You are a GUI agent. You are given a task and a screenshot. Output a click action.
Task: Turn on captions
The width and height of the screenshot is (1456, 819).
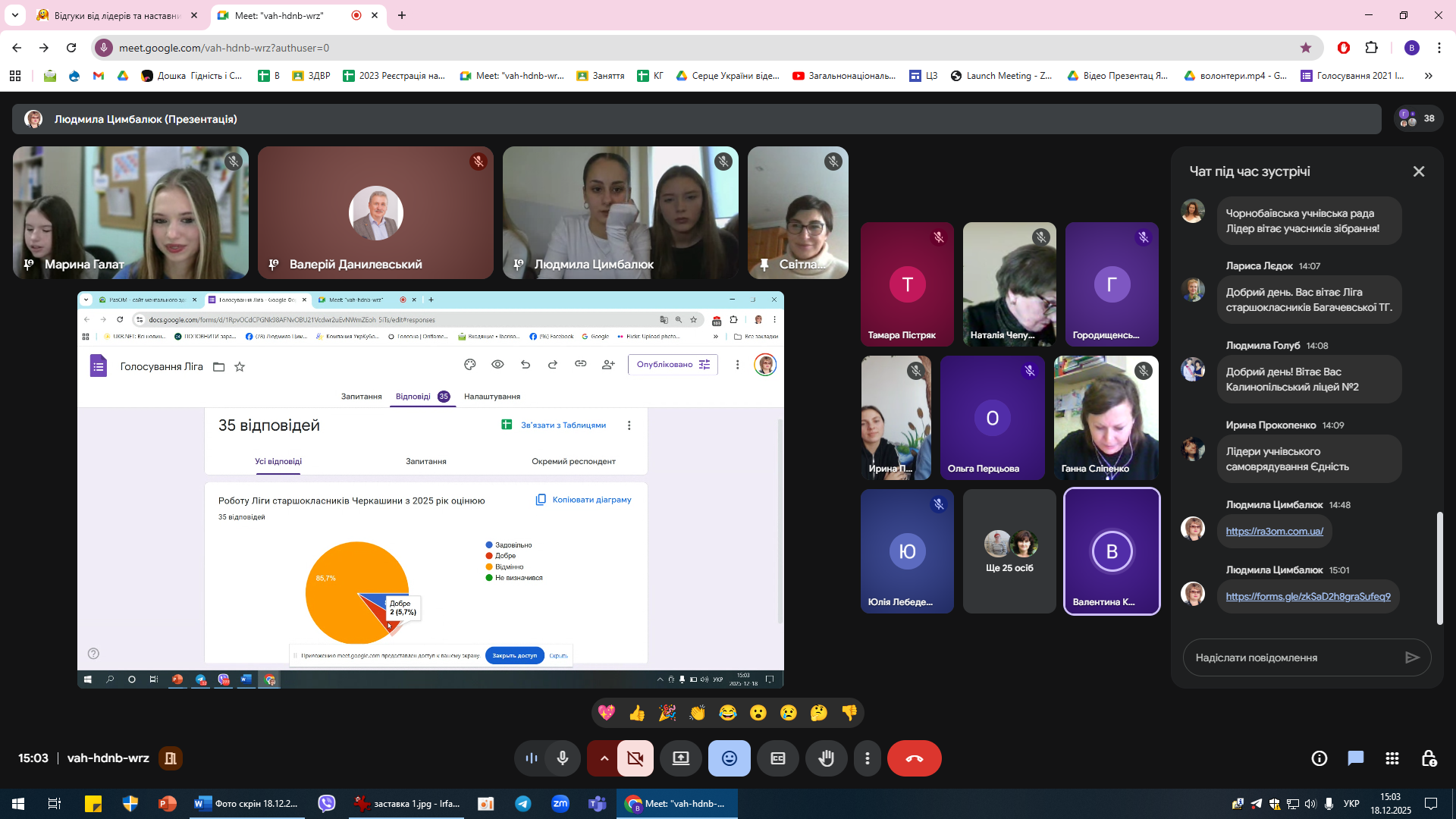coord(777,758)
